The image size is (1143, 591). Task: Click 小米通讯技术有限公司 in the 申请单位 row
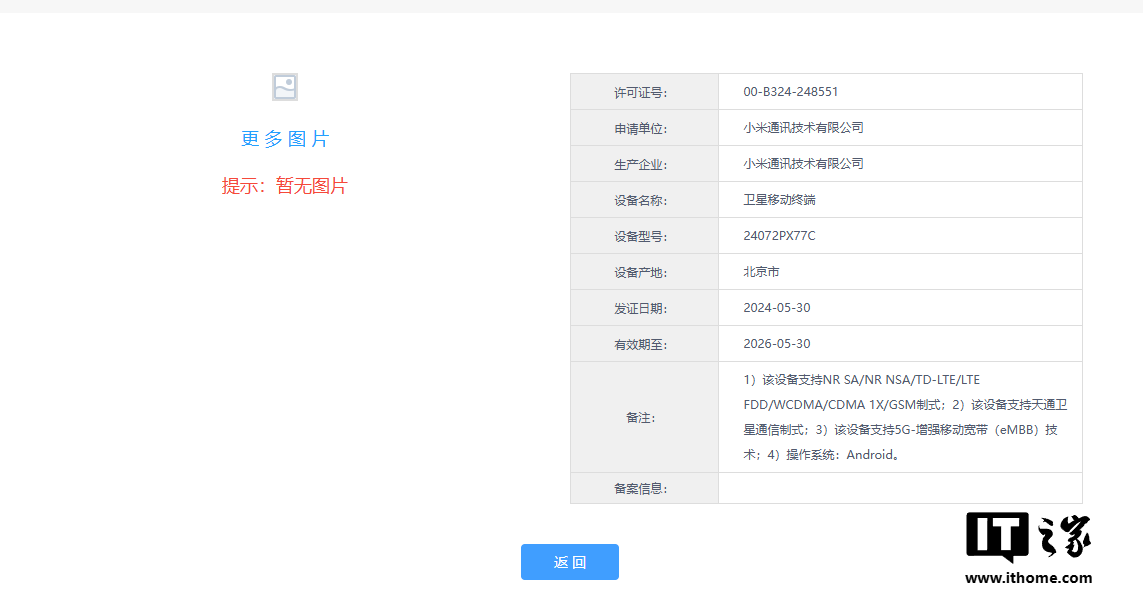[803, 128]
